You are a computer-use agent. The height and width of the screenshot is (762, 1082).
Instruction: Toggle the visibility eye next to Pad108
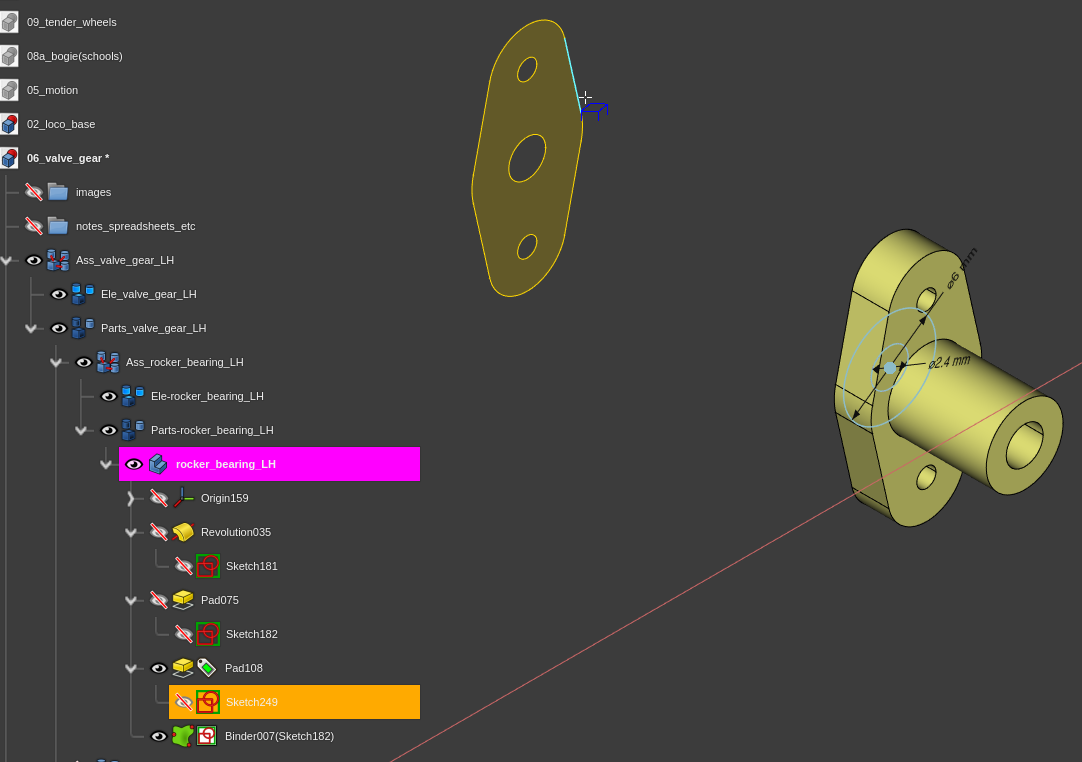point(158,668)
